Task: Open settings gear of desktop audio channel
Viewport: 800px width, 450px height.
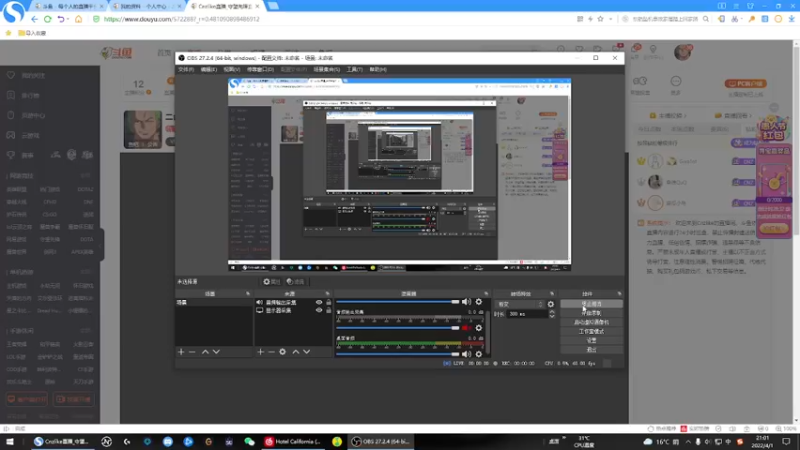Action: click(479, 328)
